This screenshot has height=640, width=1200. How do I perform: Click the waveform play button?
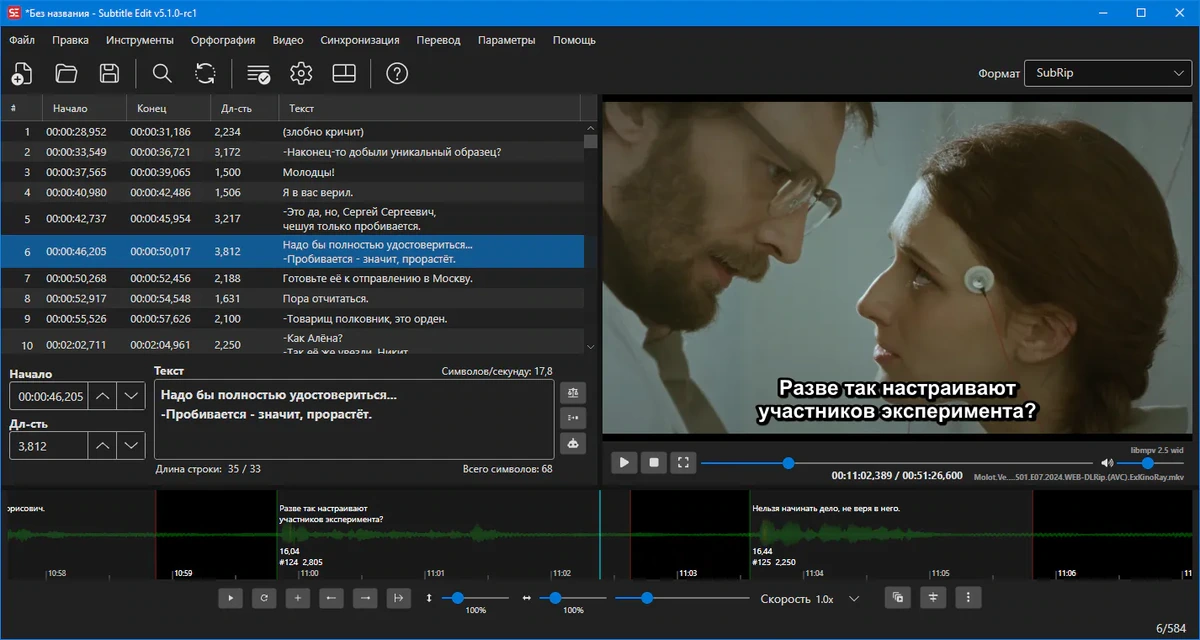[231, 598]
